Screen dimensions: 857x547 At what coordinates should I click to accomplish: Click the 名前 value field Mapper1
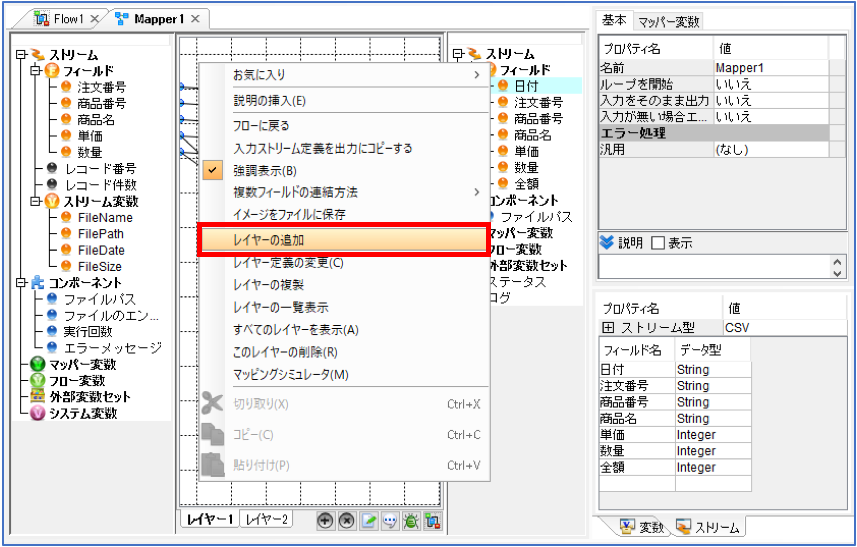coord(771,68)
